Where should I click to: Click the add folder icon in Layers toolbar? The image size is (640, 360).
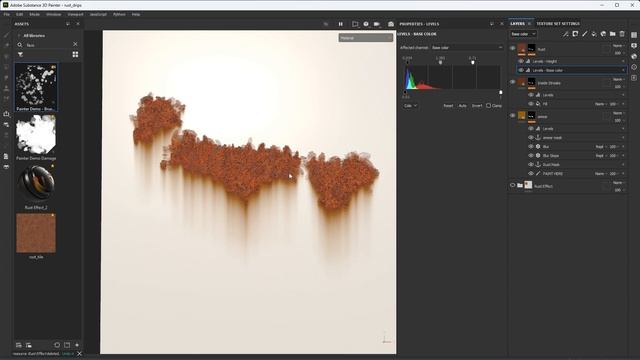click(x=613, y=34)
